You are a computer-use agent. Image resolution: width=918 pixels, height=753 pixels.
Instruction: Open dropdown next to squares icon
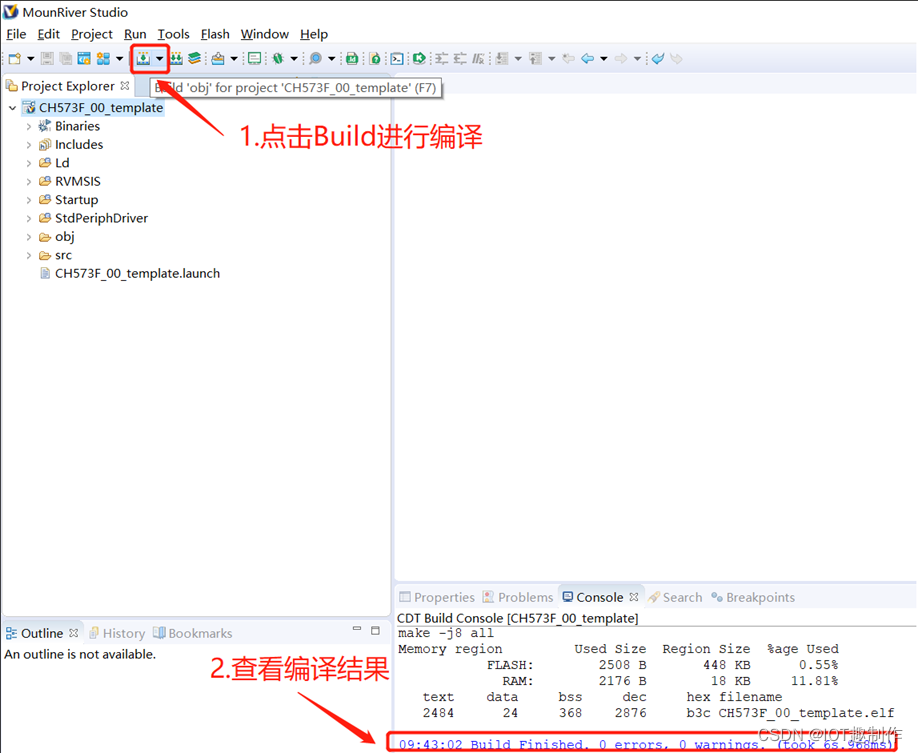[x=119, y=59]
